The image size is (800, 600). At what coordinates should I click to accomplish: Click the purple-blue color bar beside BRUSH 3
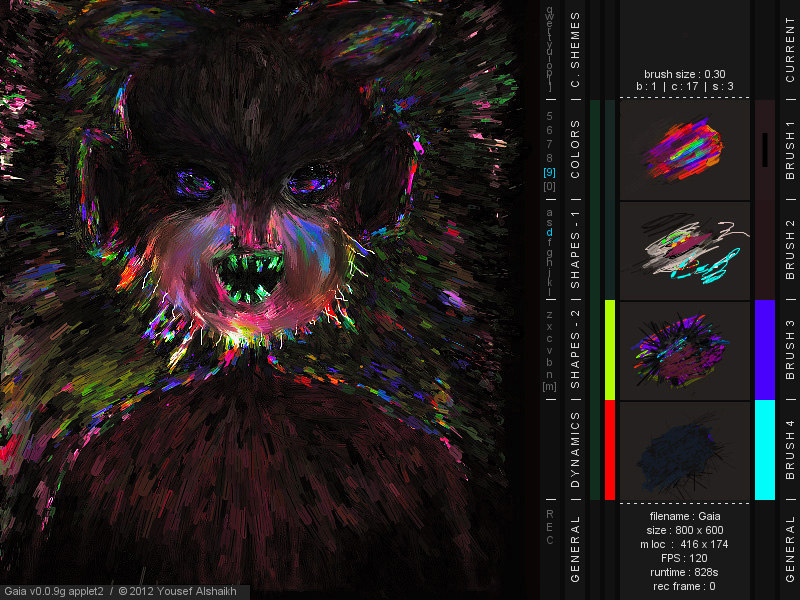765,350
